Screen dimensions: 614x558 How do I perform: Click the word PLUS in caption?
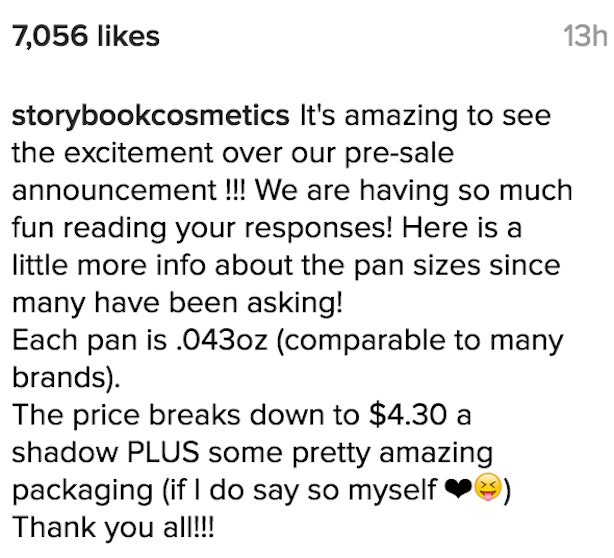[163, 452]
